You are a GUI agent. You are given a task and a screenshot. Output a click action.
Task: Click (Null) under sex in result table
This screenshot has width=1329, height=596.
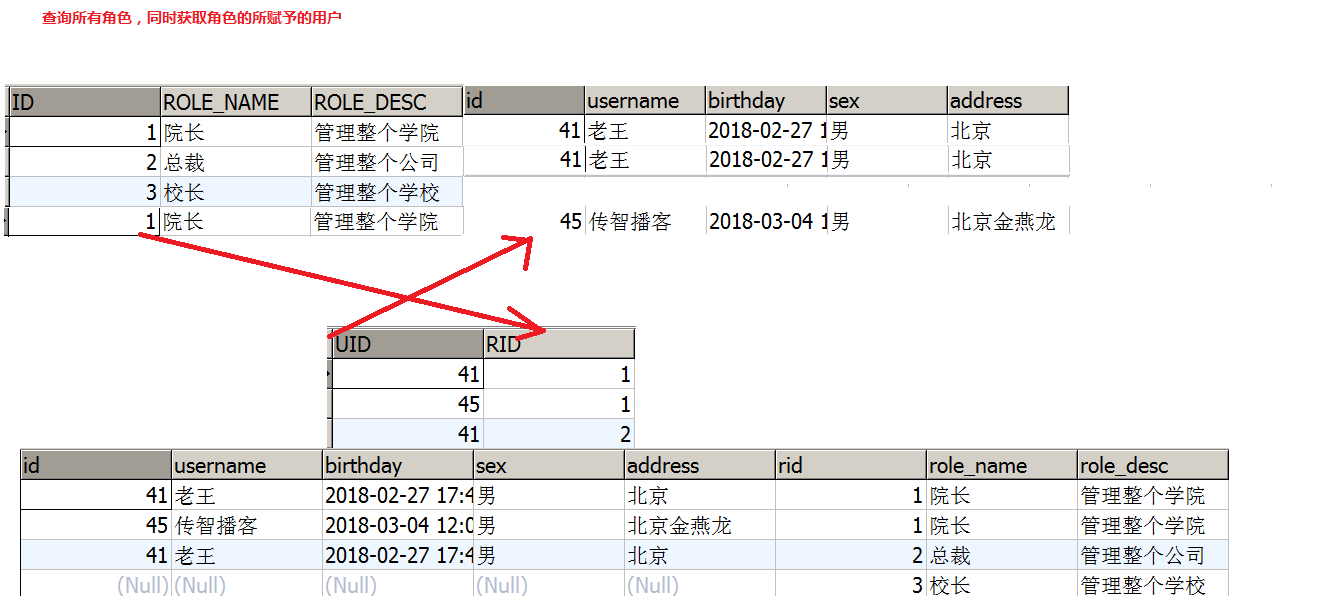click(x=549, y=584)
